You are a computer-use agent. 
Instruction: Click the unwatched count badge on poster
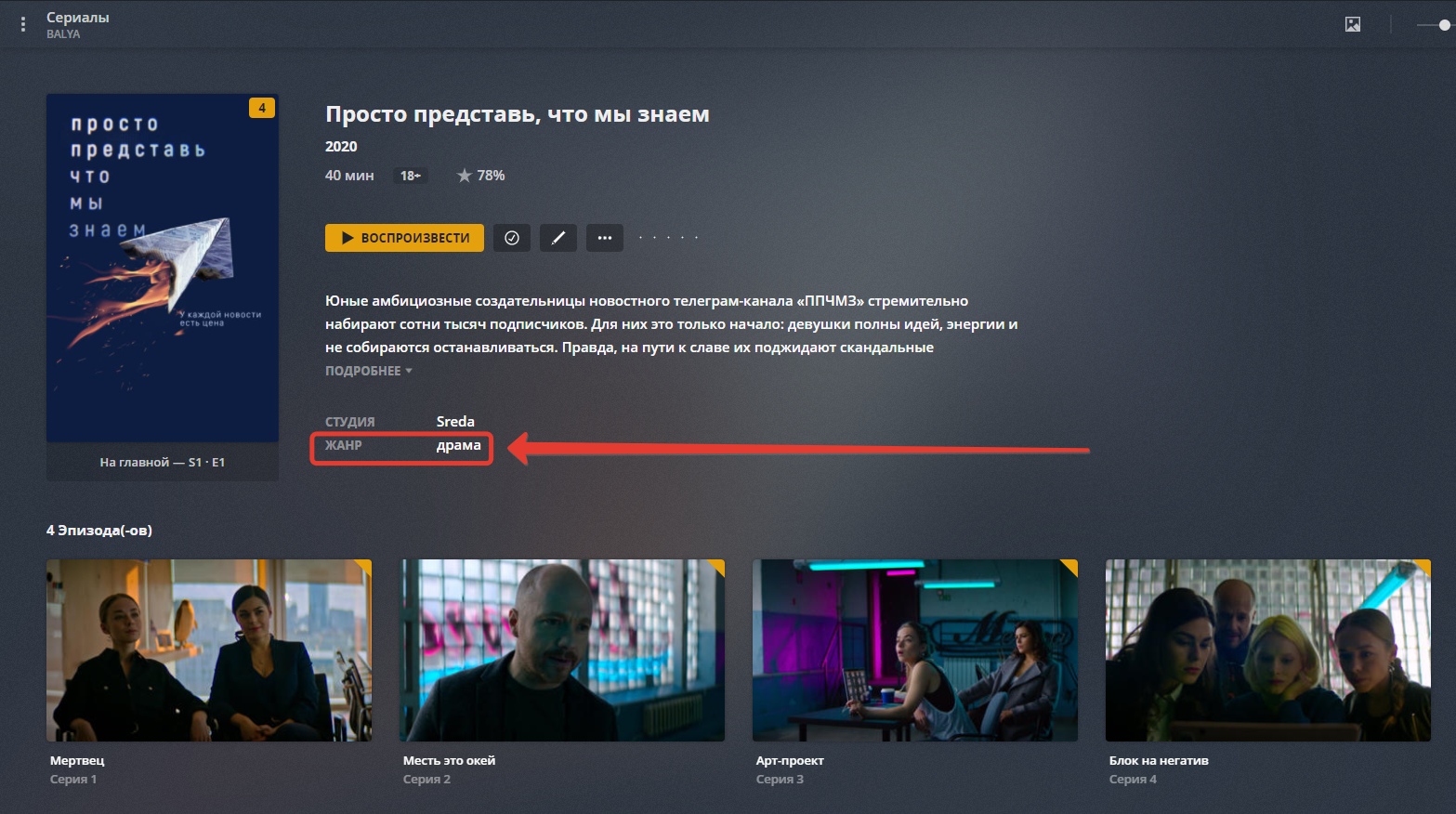[262, 108]
